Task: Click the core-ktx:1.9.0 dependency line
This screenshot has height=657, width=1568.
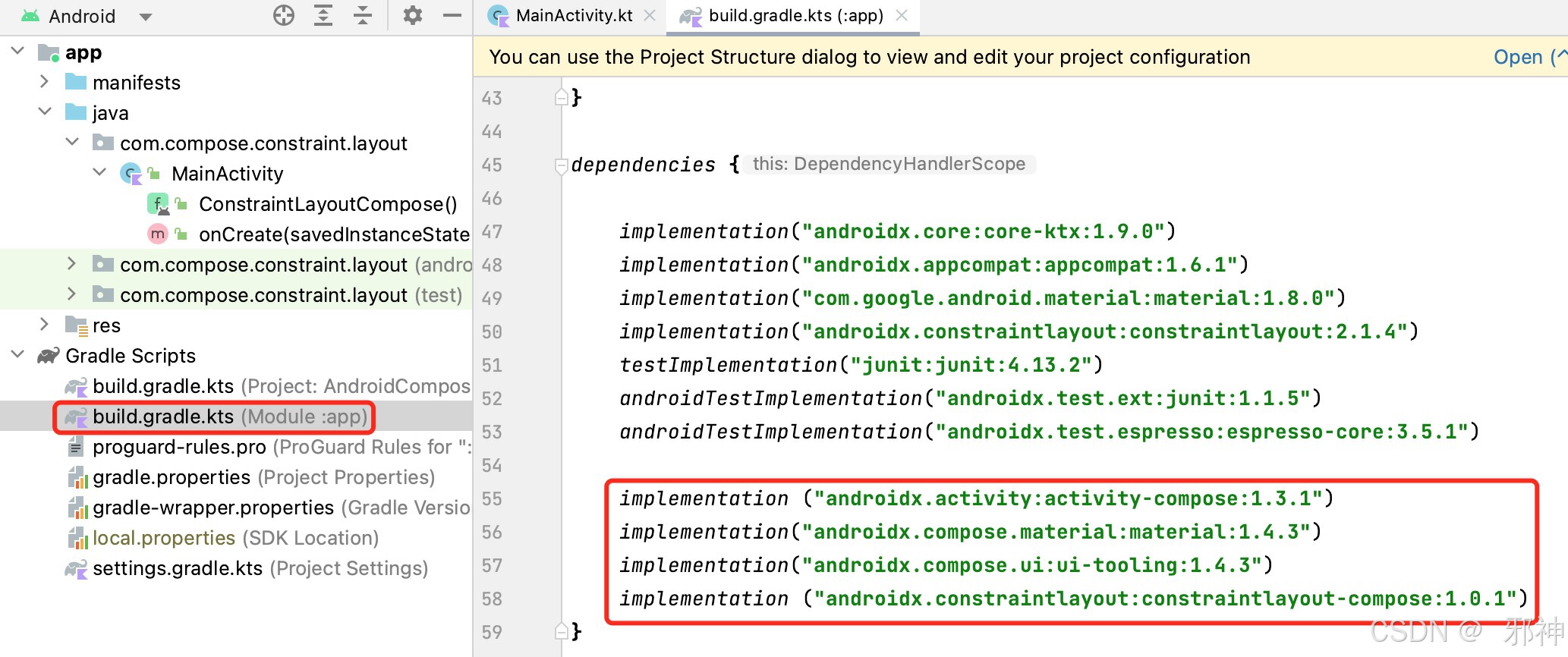Action: tap(898, 231)
